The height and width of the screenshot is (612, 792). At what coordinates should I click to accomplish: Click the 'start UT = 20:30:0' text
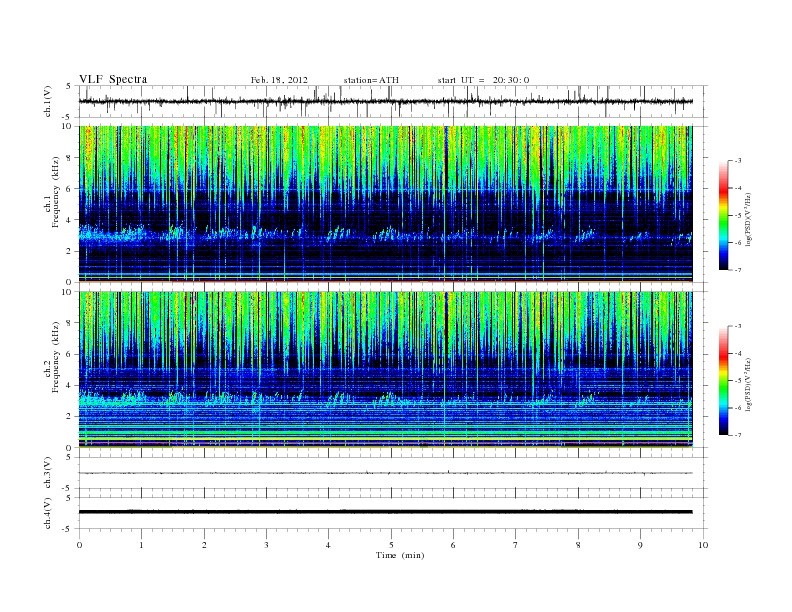click(483, 80)
